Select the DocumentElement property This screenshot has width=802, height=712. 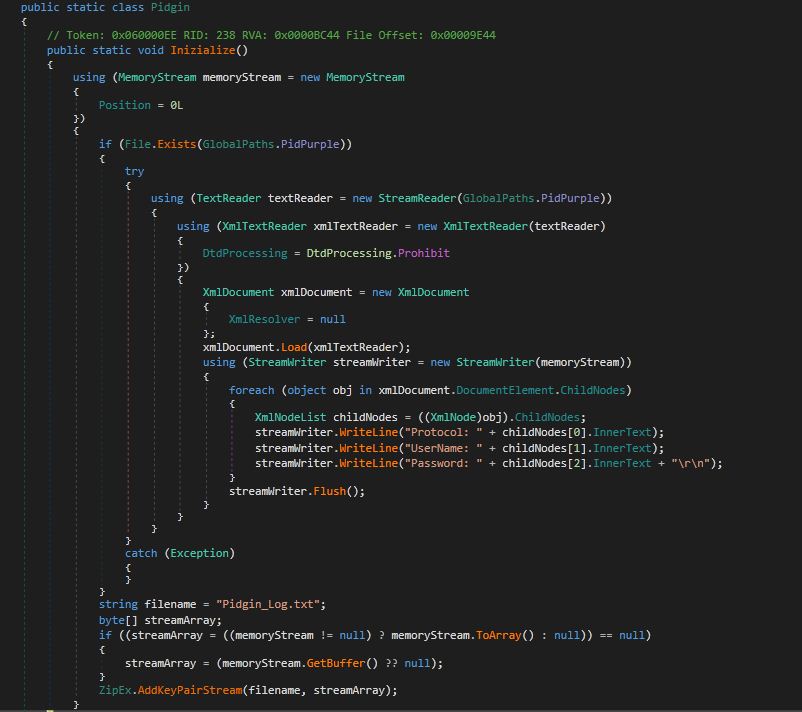pos(505,390)
